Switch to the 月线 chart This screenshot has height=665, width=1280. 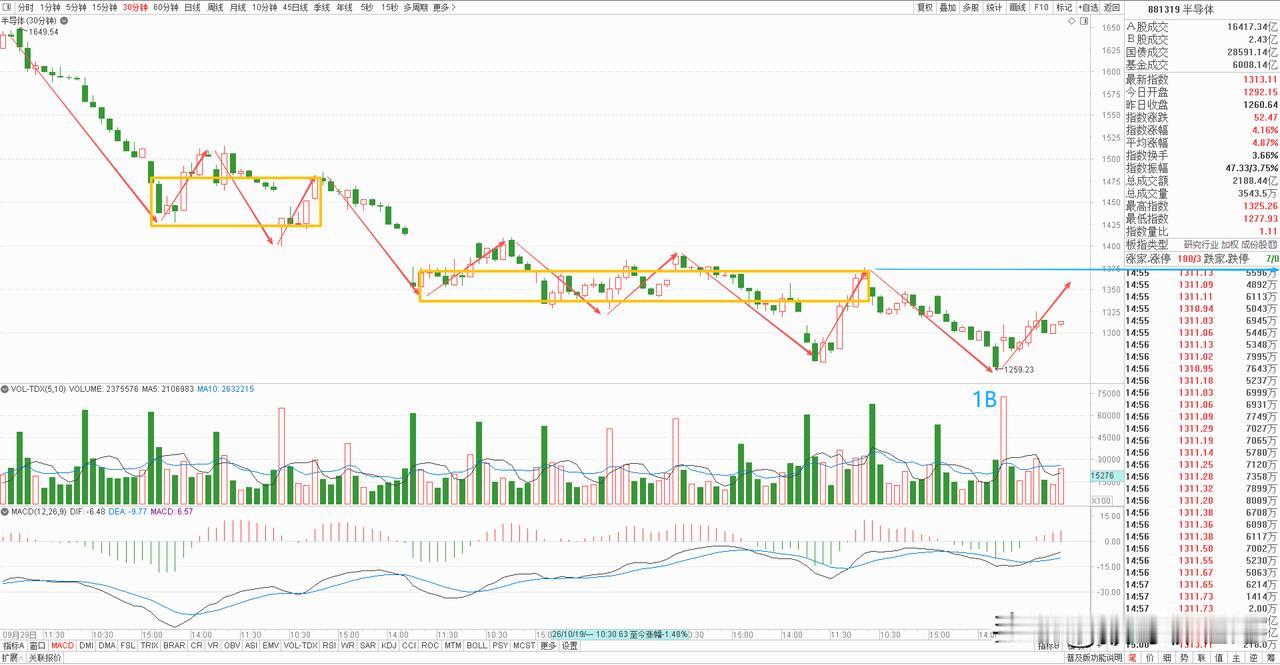(238, 7)
